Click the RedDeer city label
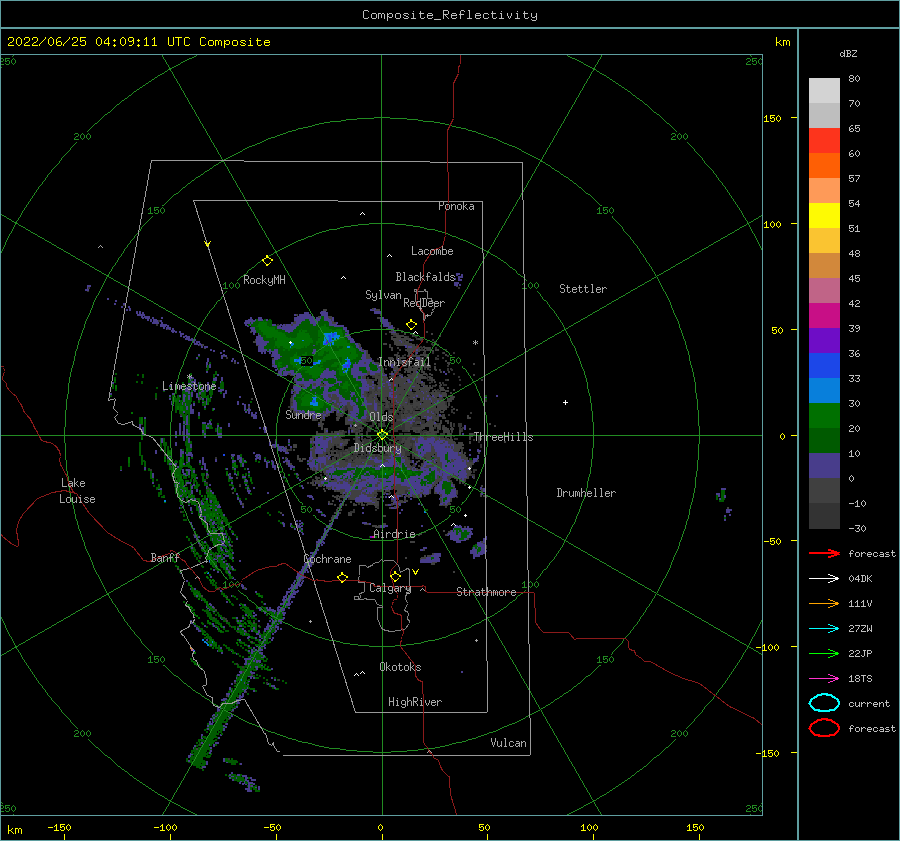 click(424, 303)
